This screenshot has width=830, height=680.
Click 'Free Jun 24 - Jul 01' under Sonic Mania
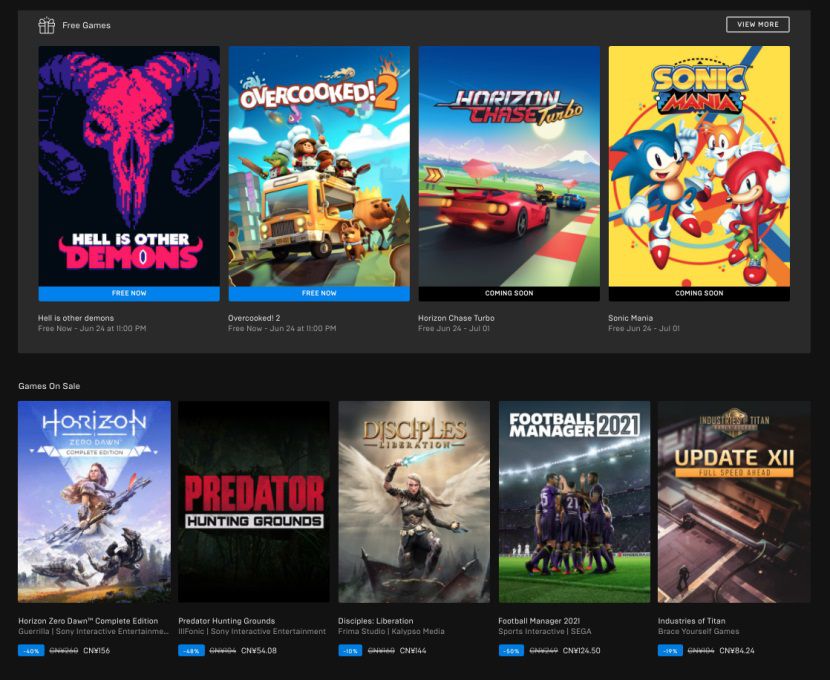click(644, 329)
